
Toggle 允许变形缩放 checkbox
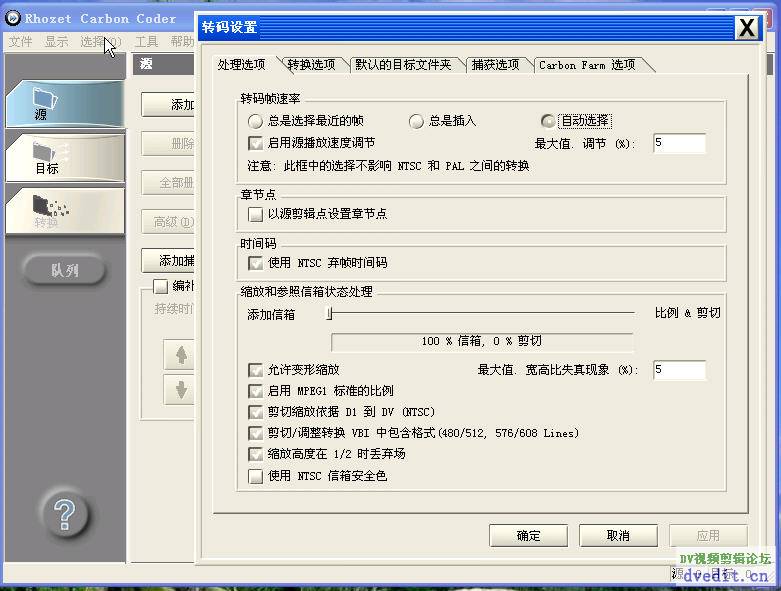(x=256, y=370)
